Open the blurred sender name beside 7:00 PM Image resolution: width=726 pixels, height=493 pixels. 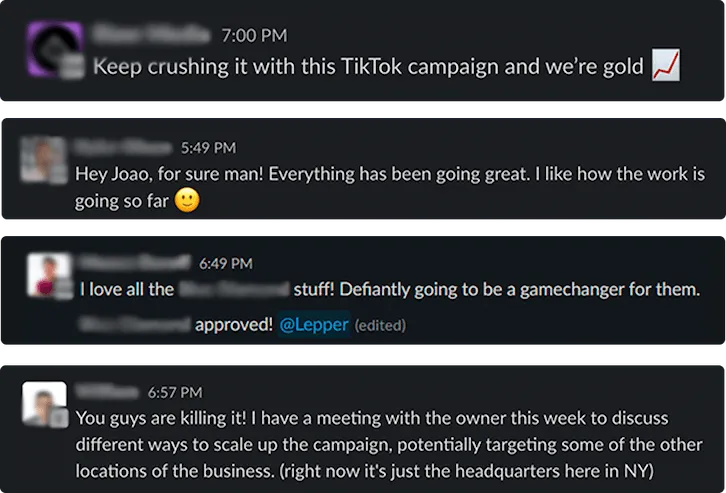pos(150,35)
